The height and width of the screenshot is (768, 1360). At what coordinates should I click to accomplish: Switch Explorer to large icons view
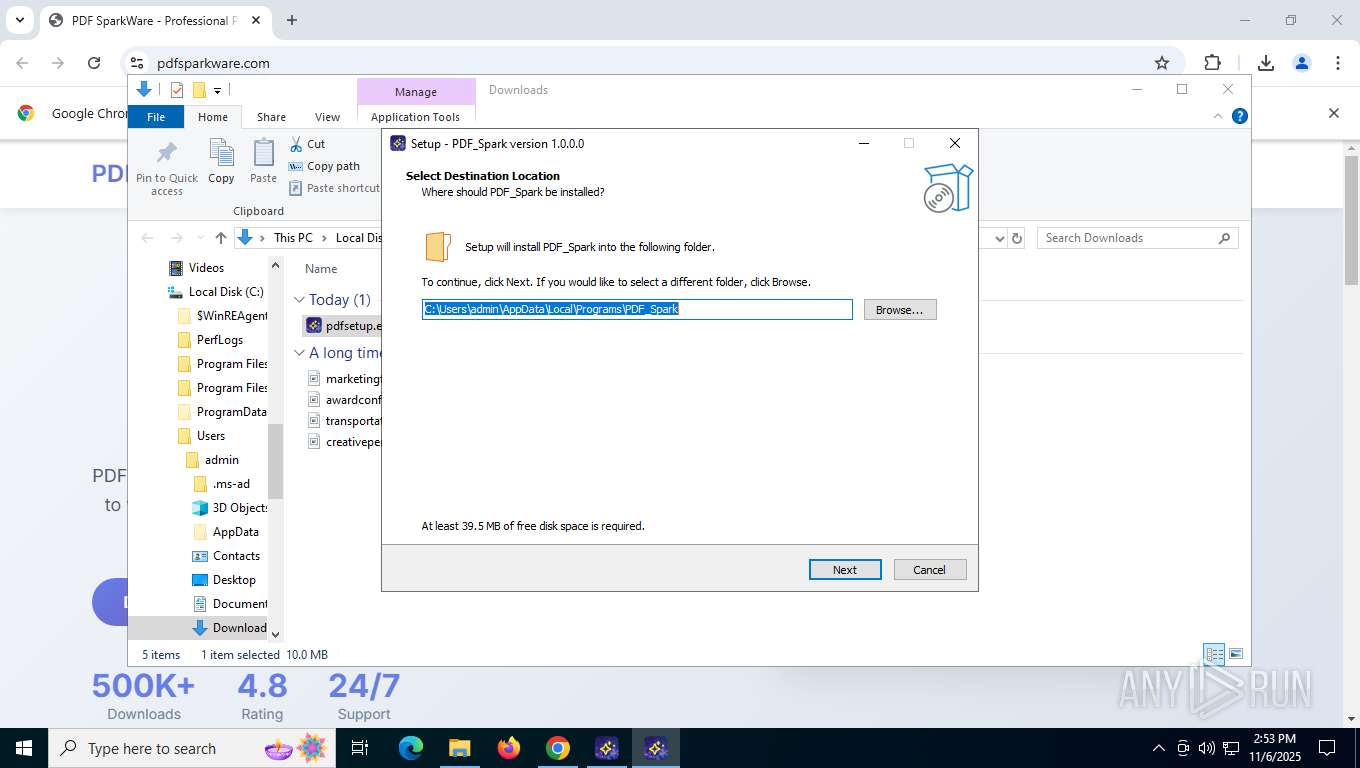tap(1236, 655)
